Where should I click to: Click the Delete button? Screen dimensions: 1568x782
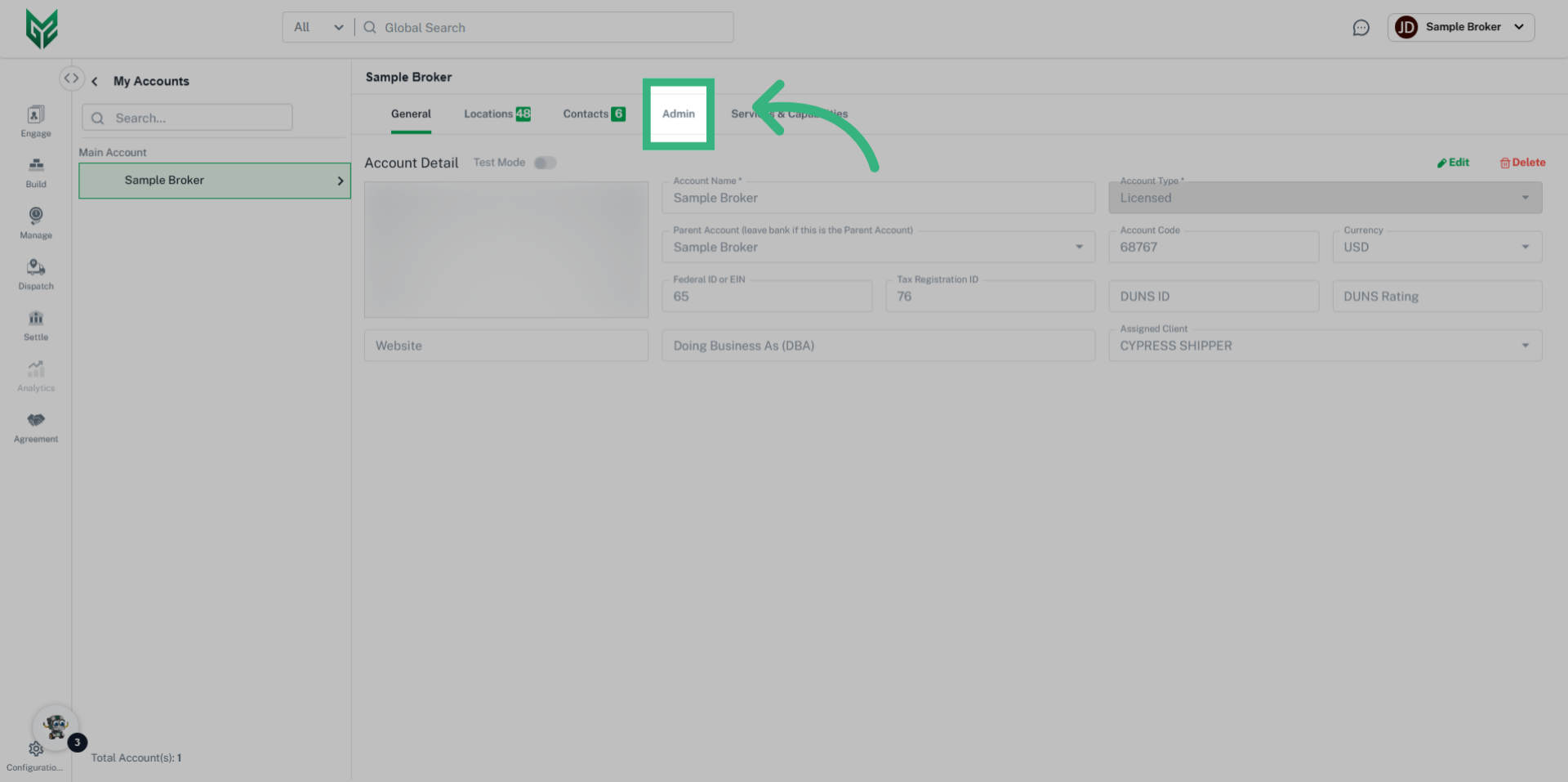(x=1522, y=163)
